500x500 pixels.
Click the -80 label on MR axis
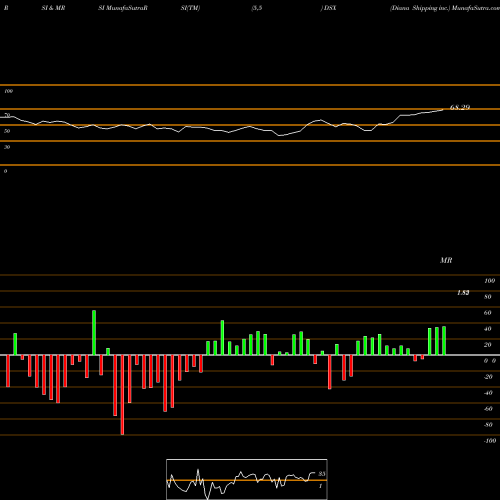[x=488, y=425]
